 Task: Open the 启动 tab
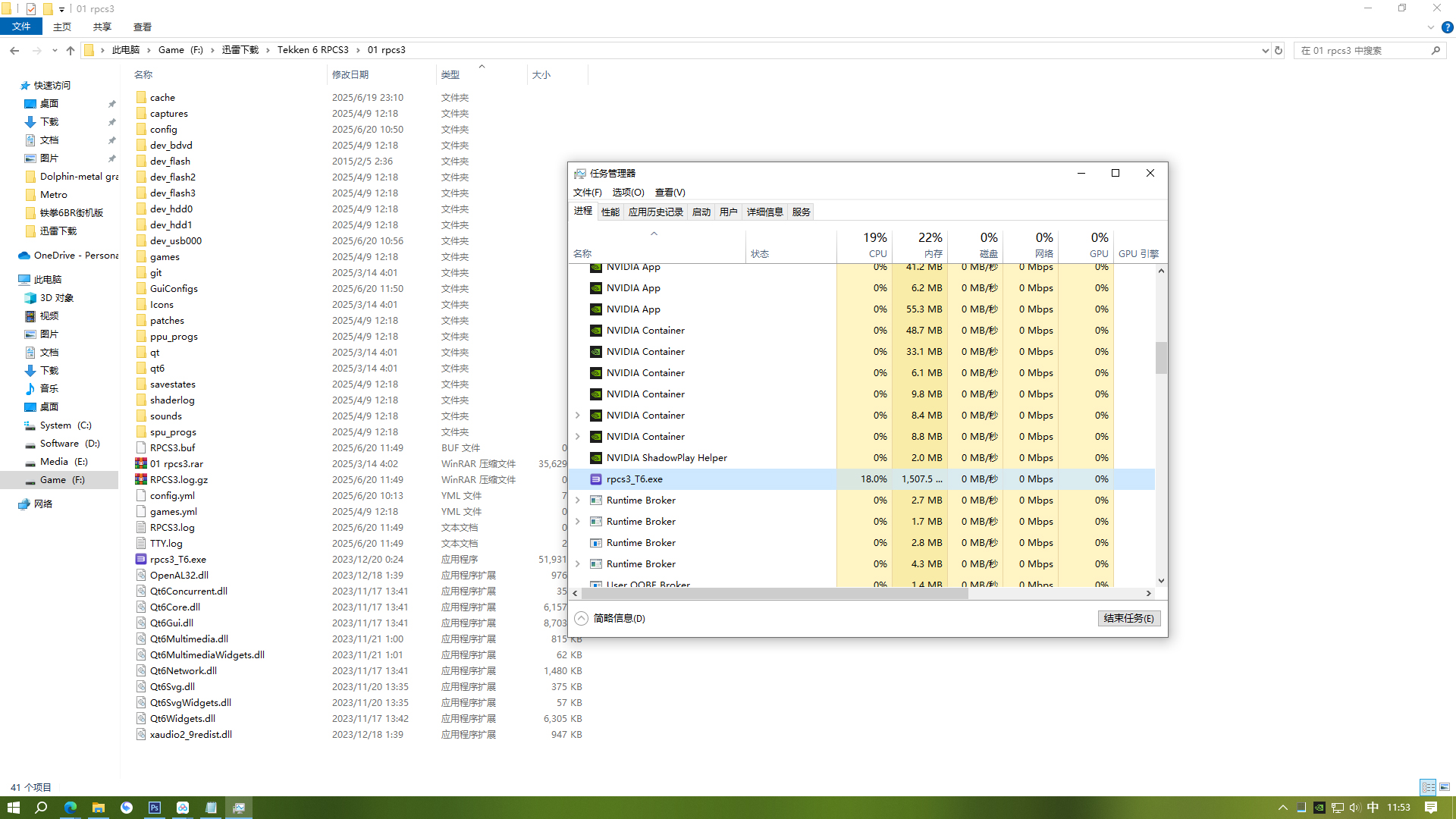(x=701, y=212)
